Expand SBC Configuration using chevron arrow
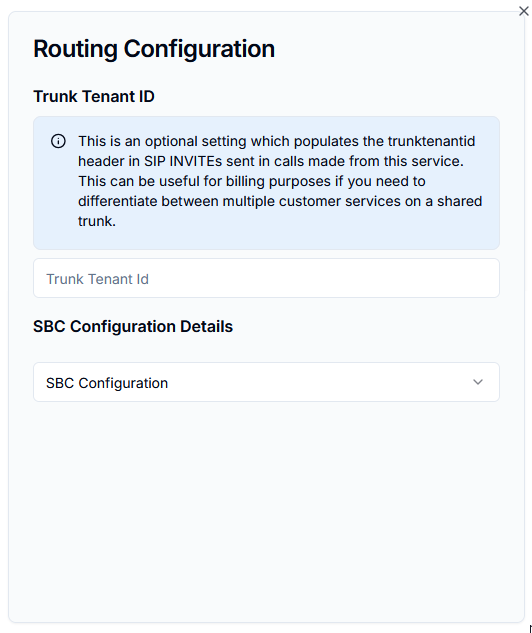Image resolution: width=532 pixels, height=633 pixels. point(478,382)
